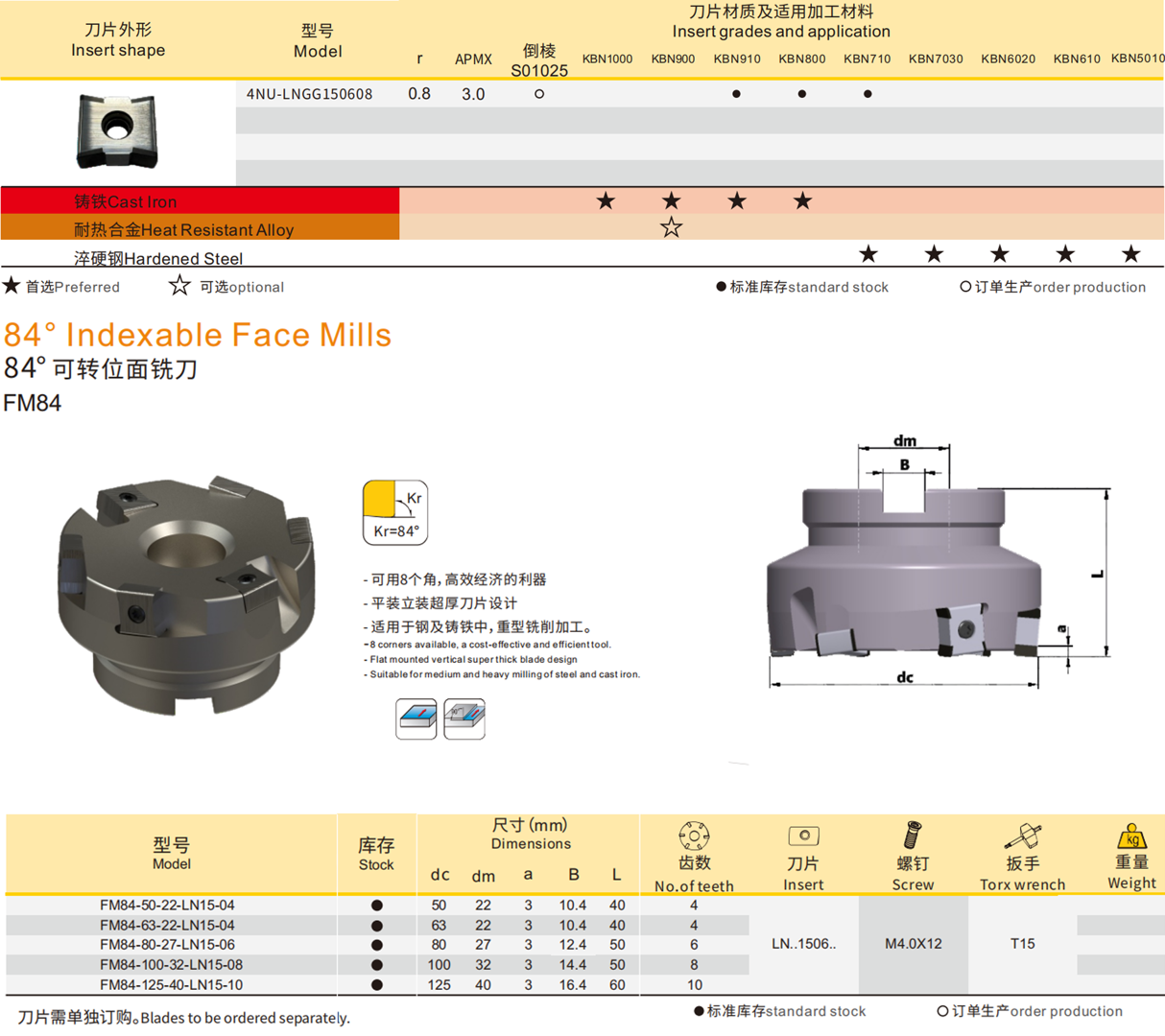This screenshot has width=1165, height=1036.
Task: Click the red Cast Iron color bar
Action: tap(200, 201)
